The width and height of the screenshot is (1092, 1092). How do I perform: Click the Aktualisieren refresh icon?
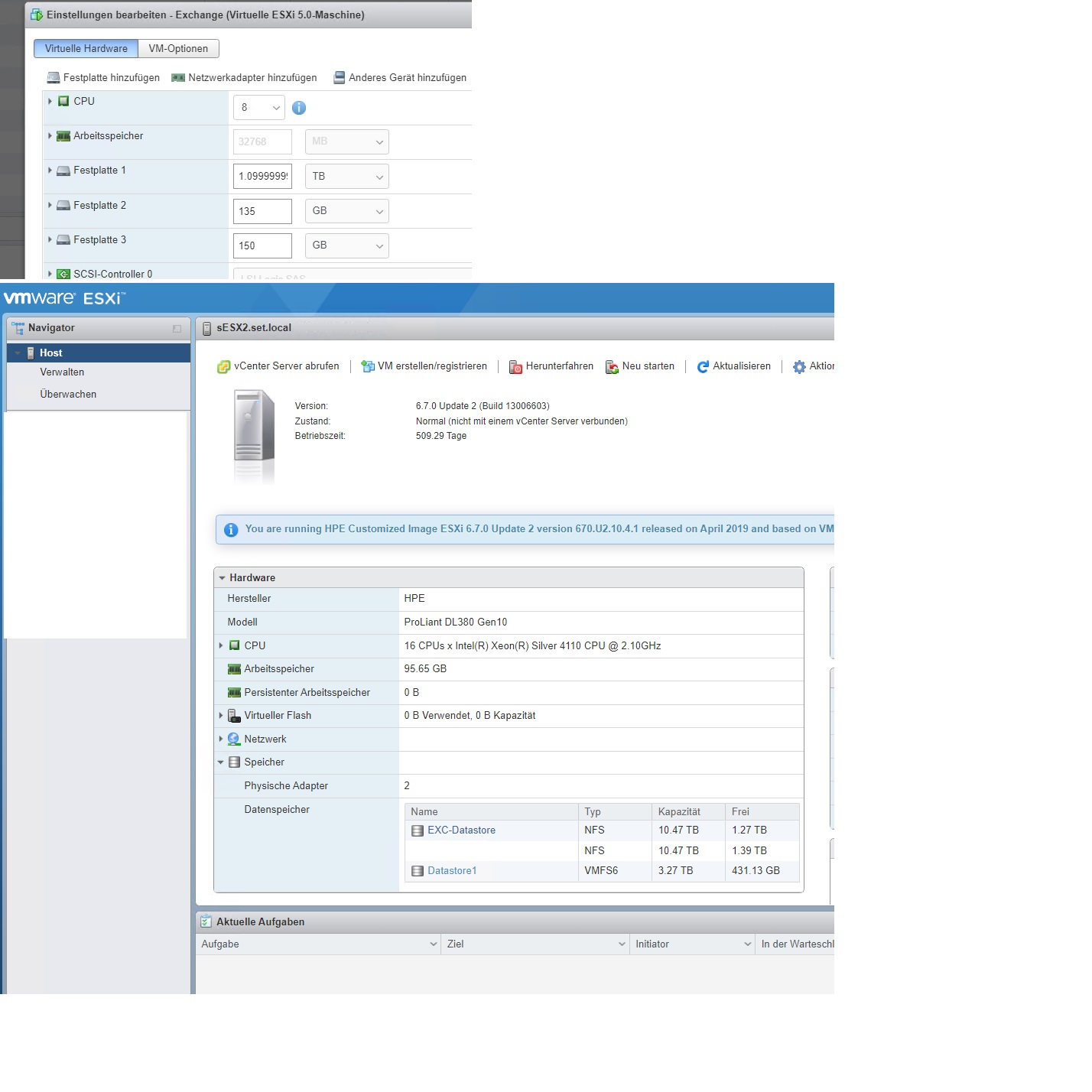703,367
